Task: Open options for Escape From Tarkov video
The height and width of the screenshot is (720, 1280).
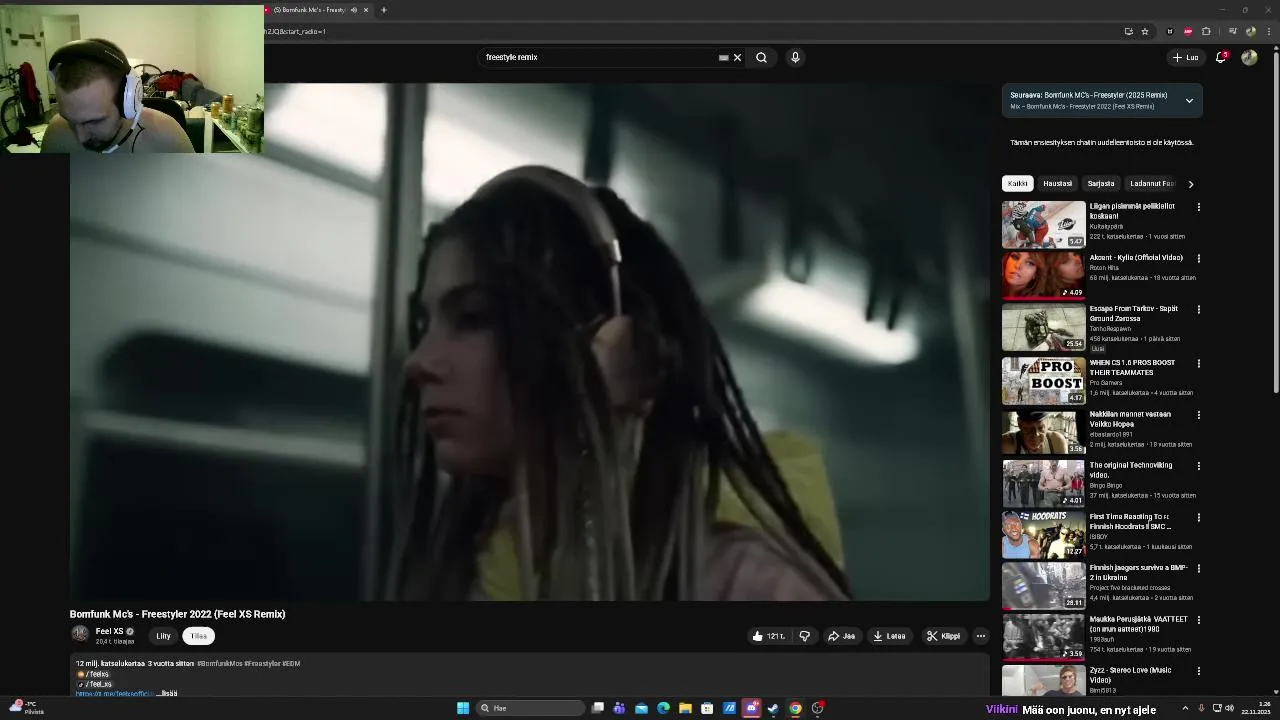Action: coord(1198,310)
